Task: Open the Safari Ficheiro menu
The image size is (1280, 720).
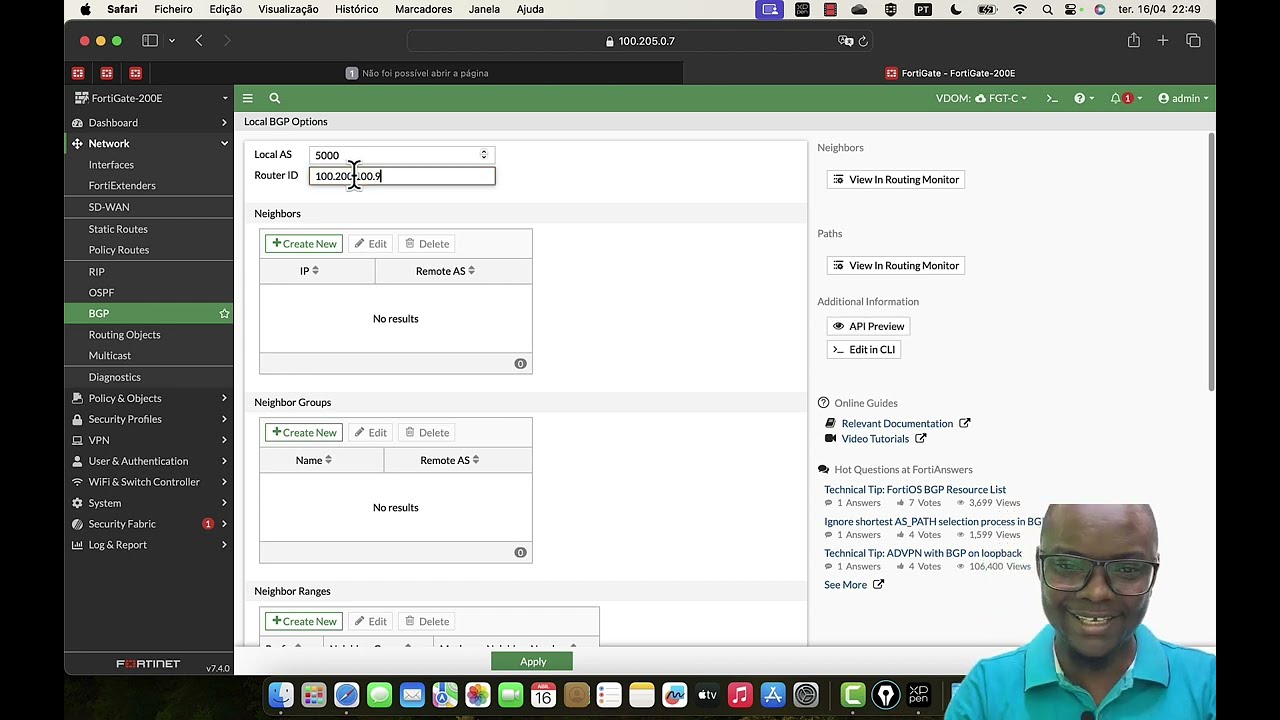Action: 173,9
